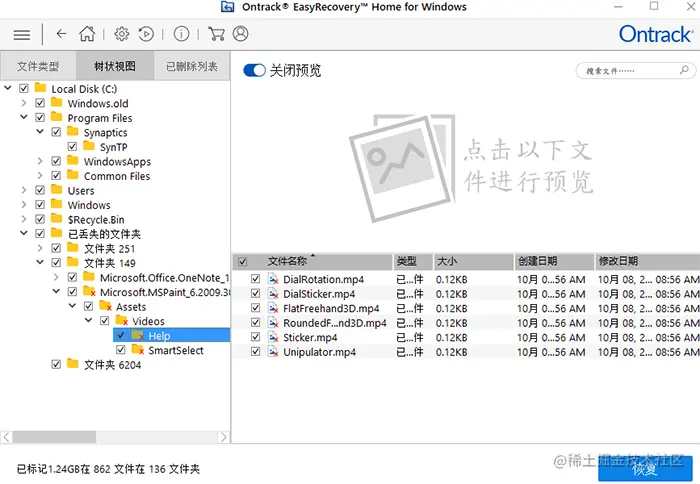This screenshot has width=700, height=484.
Task: Open the Home screen icon
Action: 87,33
